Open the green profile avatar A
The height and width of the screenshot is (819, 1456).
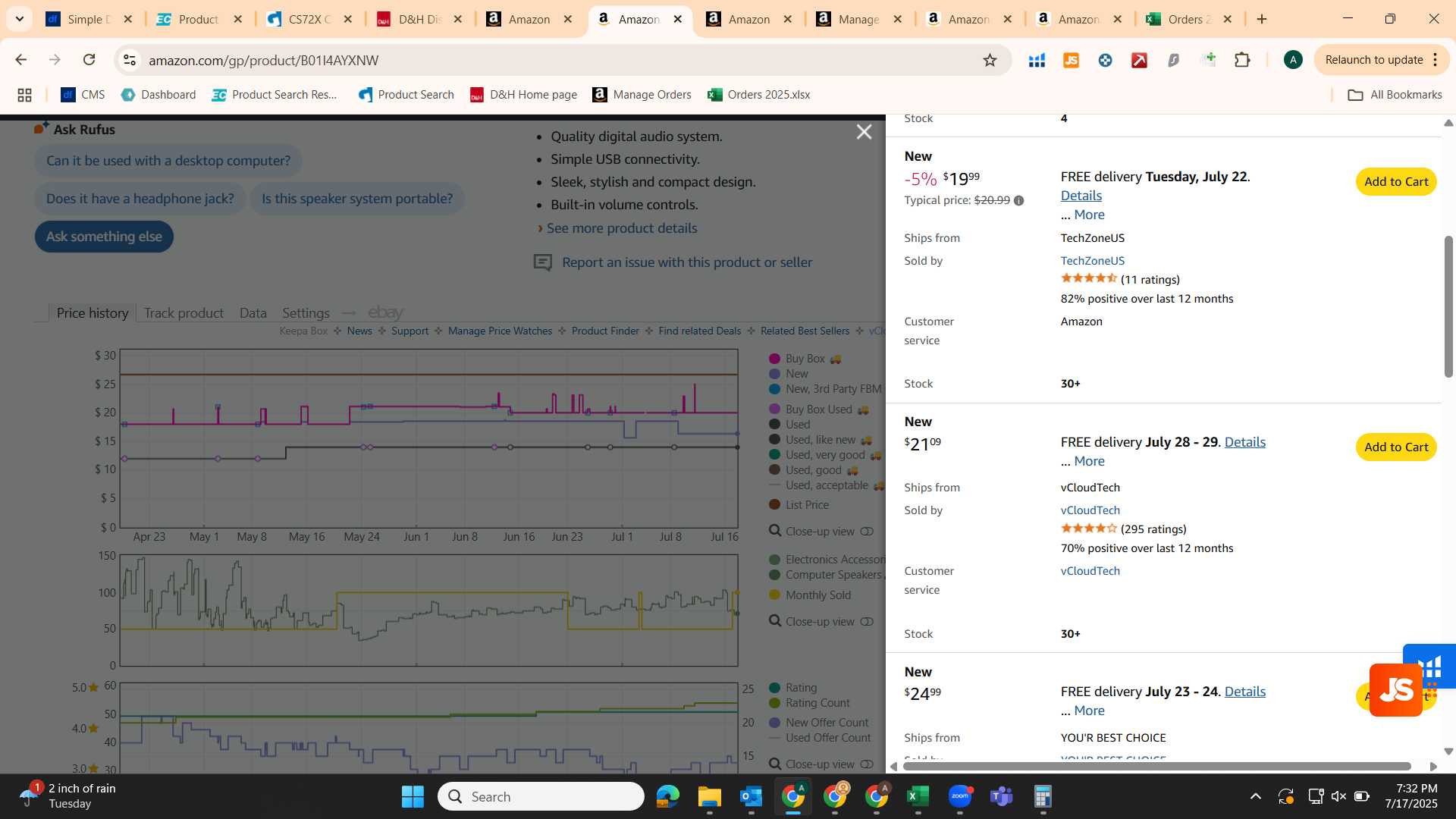click(1293, 60)
